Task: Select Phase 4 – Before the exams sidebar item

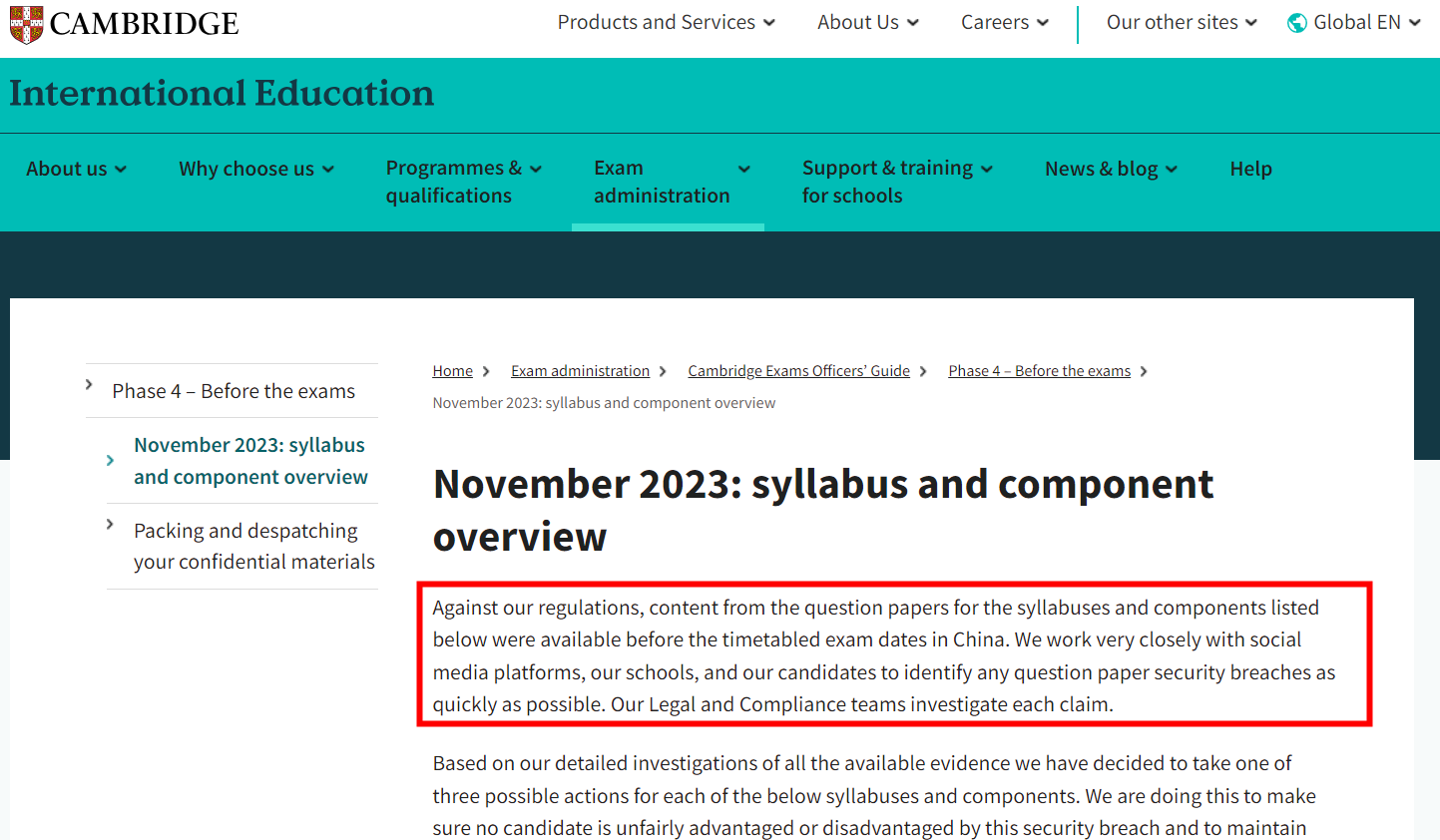Action: pyautogui.click(x=234, y=391)
